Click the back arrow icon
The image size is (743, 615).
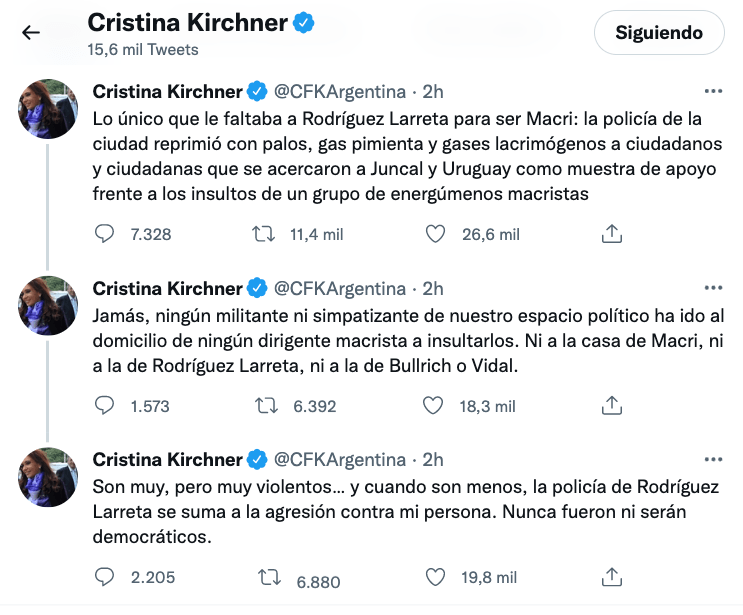(31, 33)
